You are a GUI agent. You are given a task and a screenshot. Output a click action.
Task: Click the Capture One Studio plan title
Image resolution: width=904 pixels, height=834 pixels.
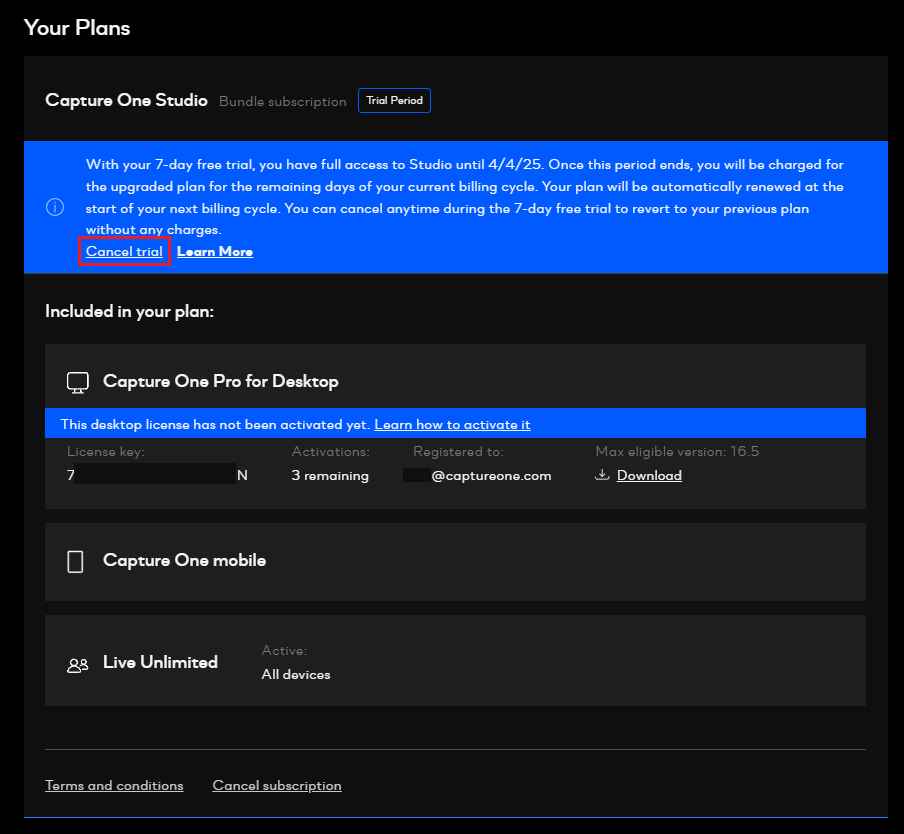tap(126, 100)
